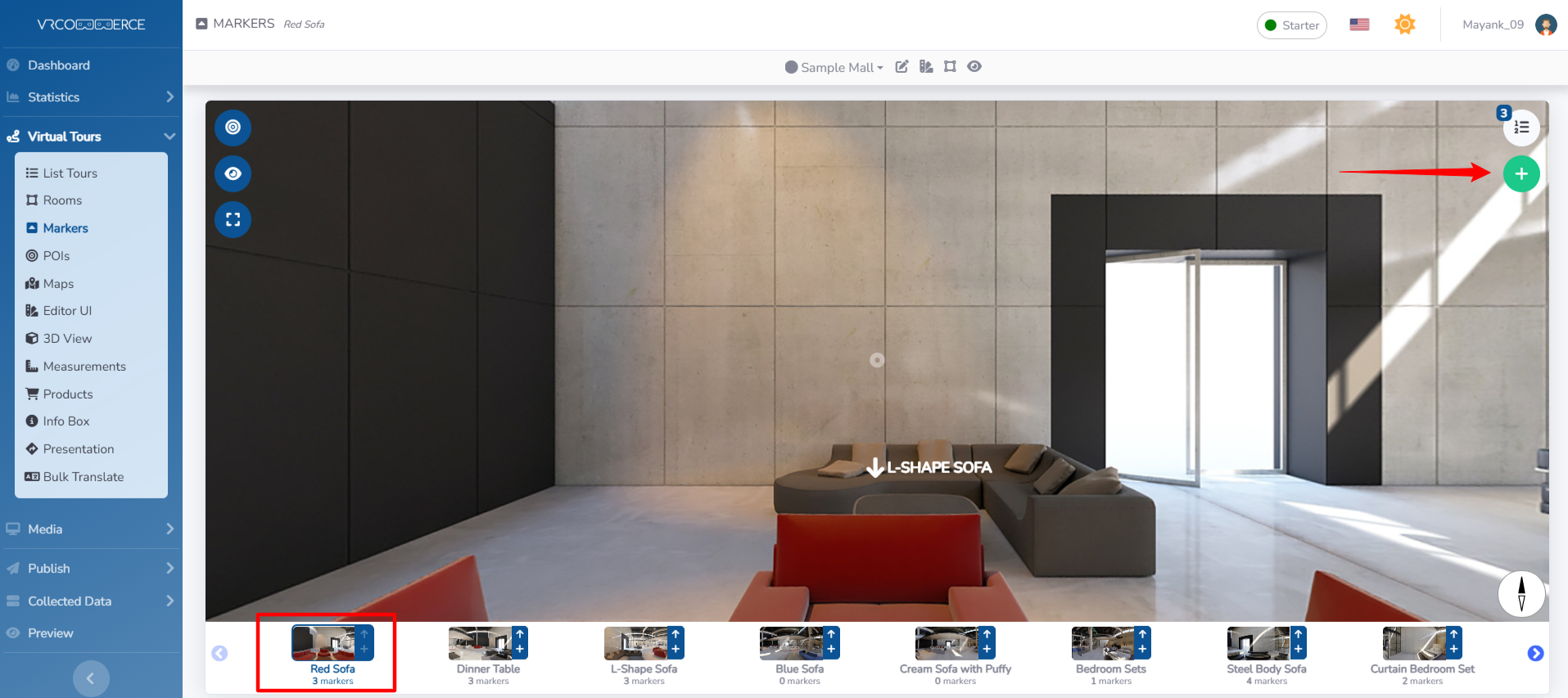Select Products from Virtual Tours menu
Viewport: 1568px width, 698px height.
click(x=68, y=394)
